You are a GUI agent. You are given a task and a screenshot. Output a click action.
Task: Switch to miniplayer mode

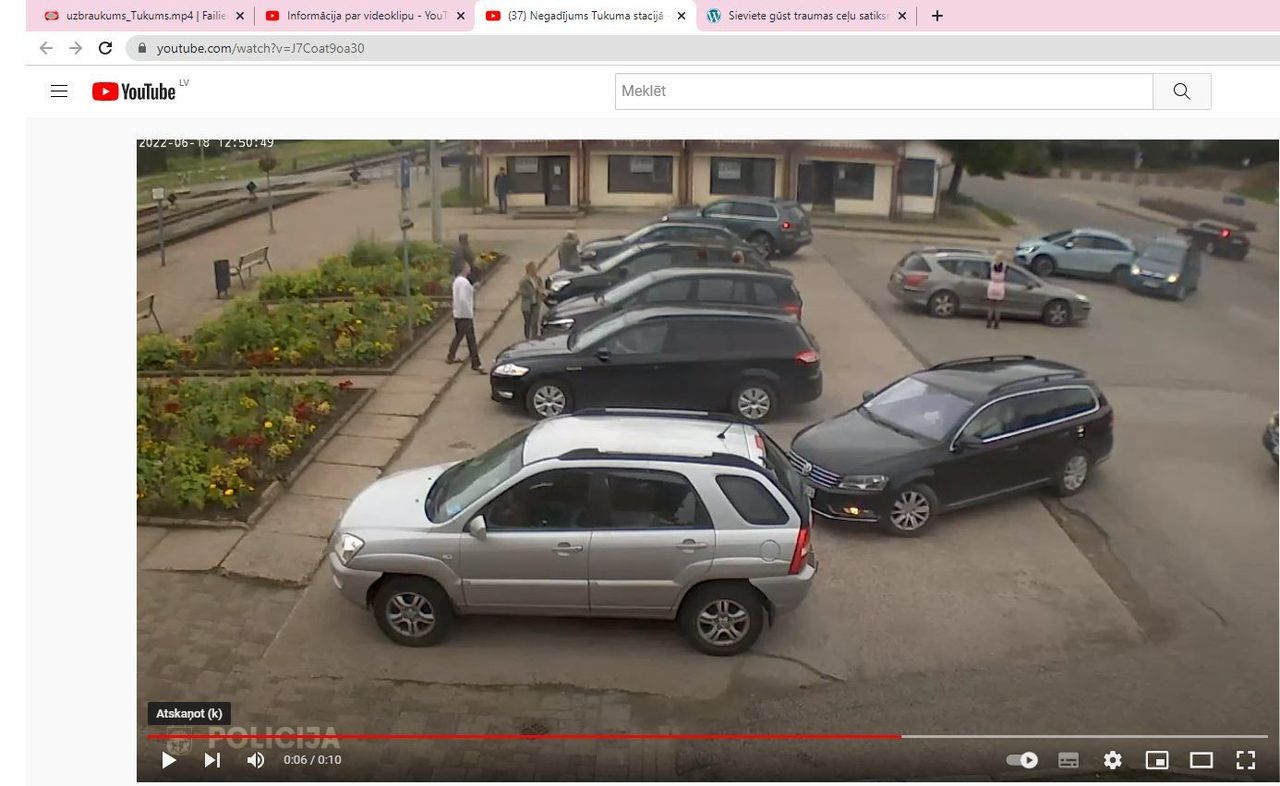pyautogui.click(x=1157, y=760)
